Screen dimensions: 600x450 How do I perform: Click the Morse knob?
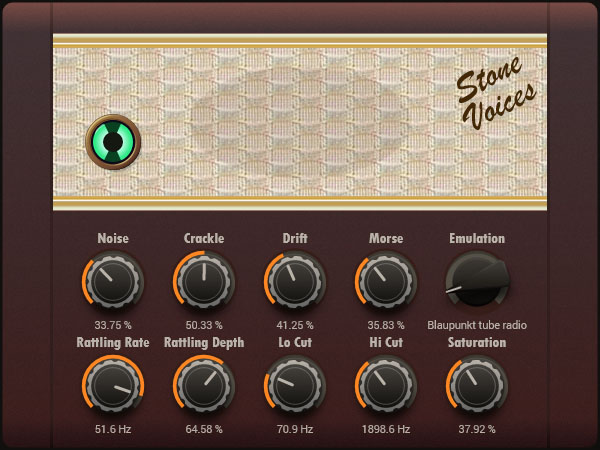(x=386, y=281)
